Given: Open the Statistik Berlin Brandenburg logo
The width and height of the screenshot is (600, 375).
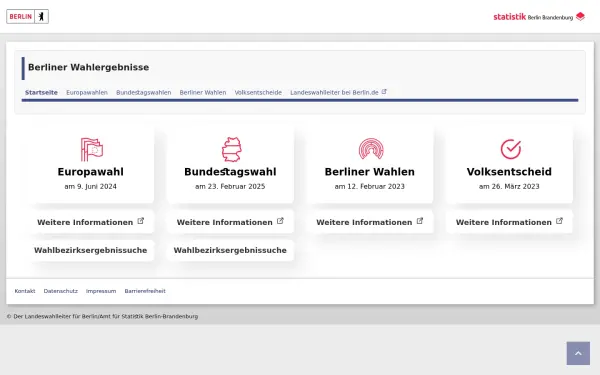Looking at the screenshot, I should [539, 16].
